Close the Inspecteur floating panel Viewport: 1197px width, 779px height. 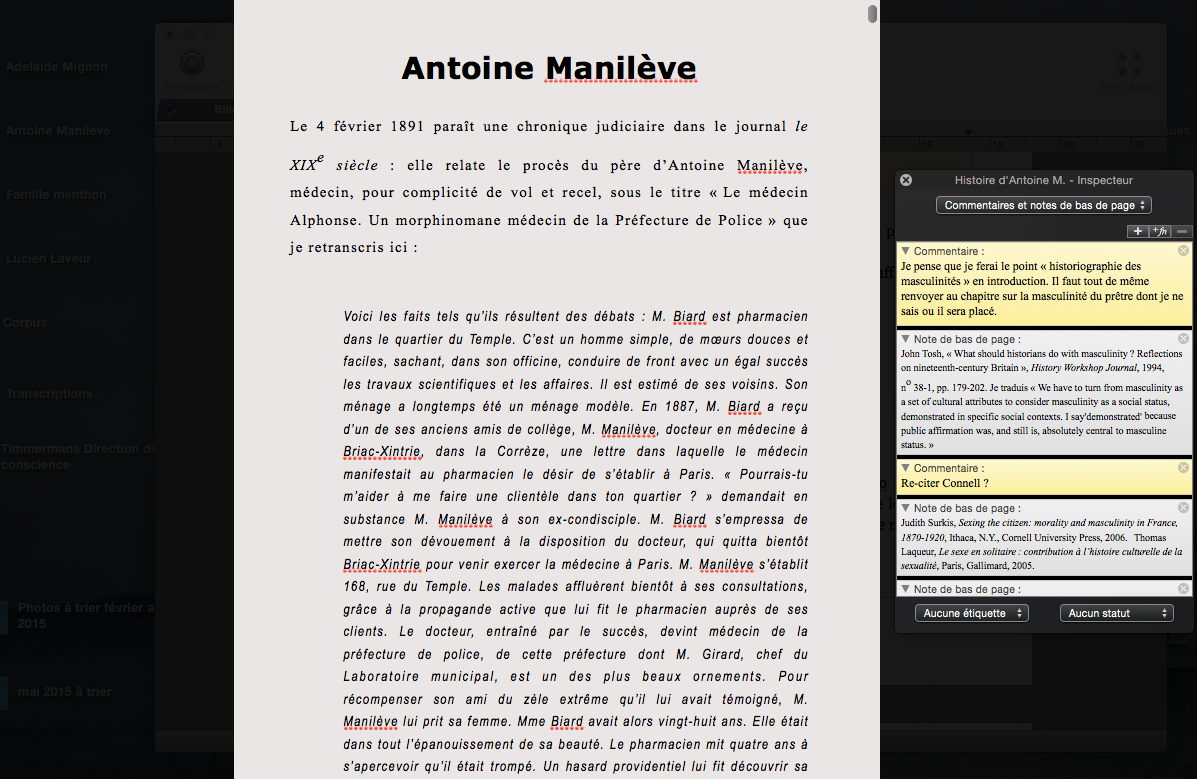(x=906, y=180)
